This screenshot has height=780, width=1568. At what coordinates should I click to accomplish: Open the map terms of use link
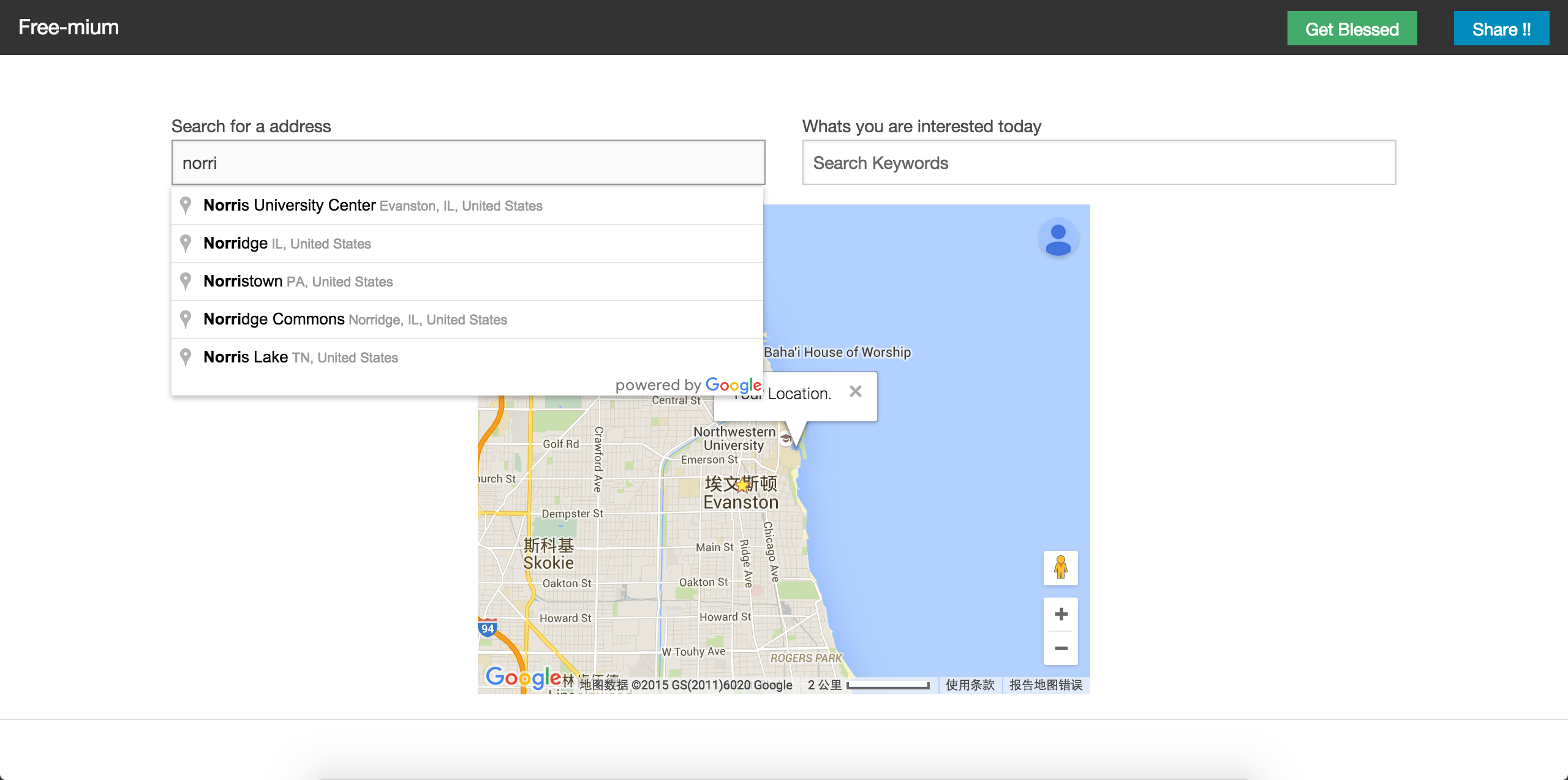click(970, 685)
